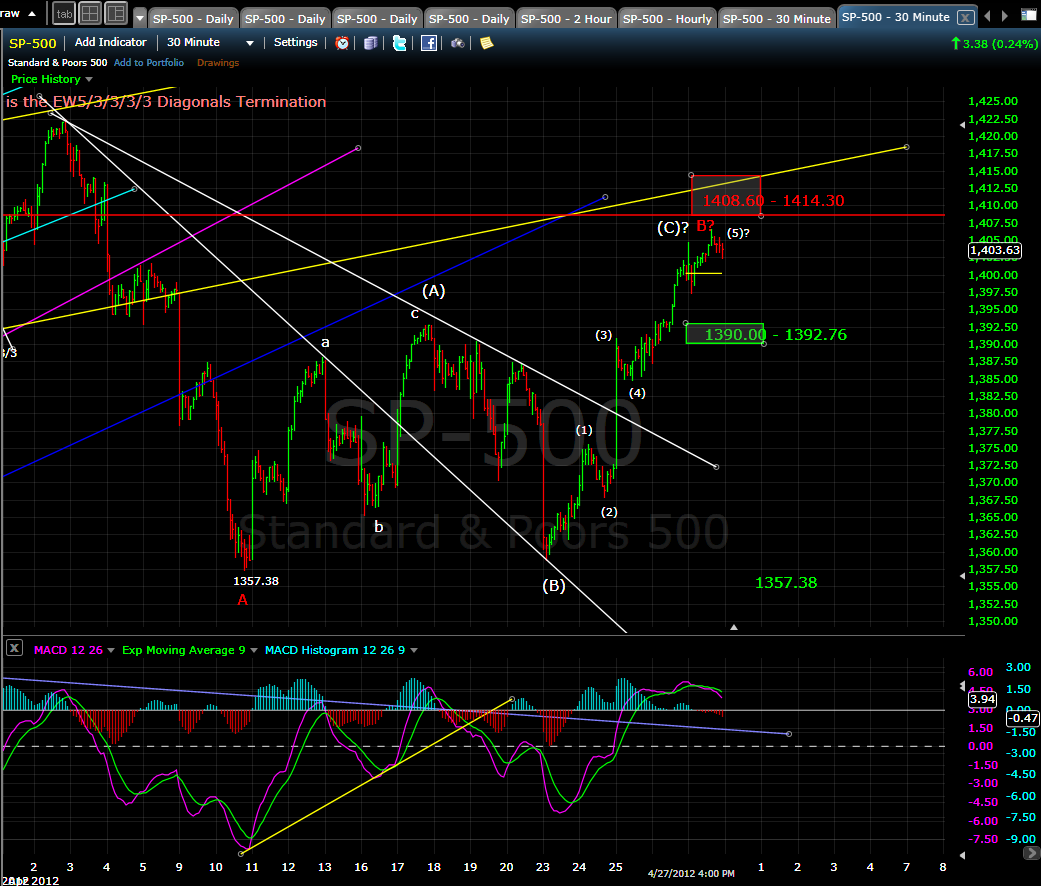Click the yellow SP-500 symbol label
This screenshot has width=1041, height=886.
pyautogui.click(x=33, y=43)
